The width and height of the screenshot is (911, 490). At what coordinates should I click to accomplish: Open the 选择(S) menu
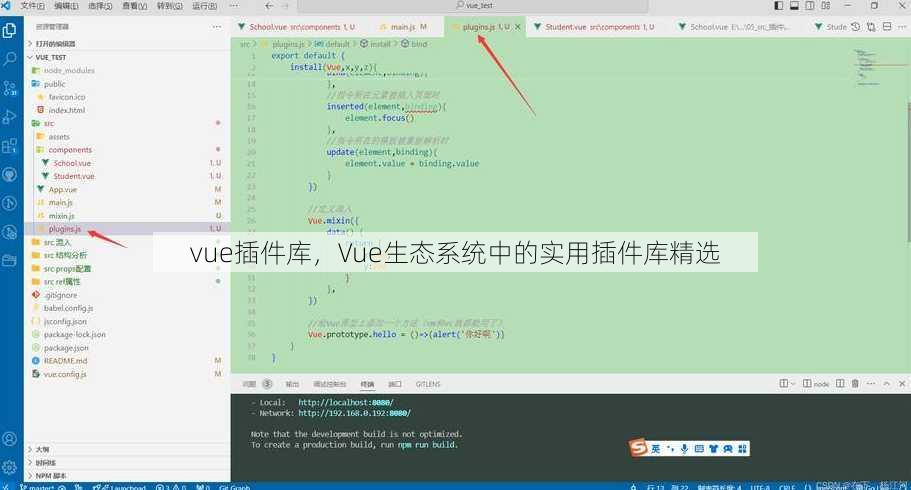pyautogui.click(x=100, y=5)
